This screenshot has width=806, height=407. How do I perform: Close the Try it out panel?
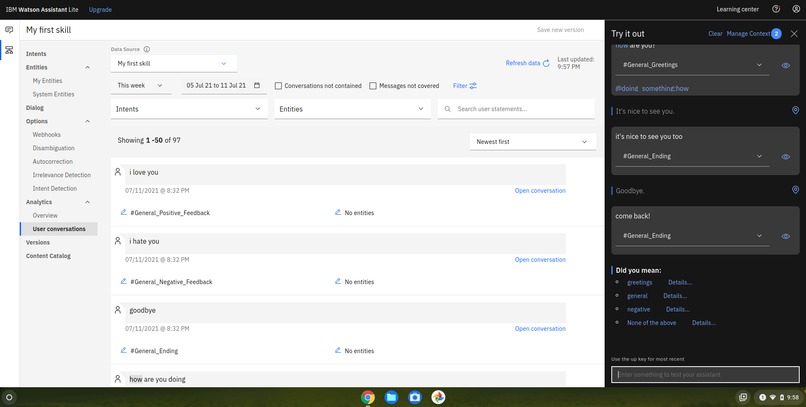click(x=794, y=34)
